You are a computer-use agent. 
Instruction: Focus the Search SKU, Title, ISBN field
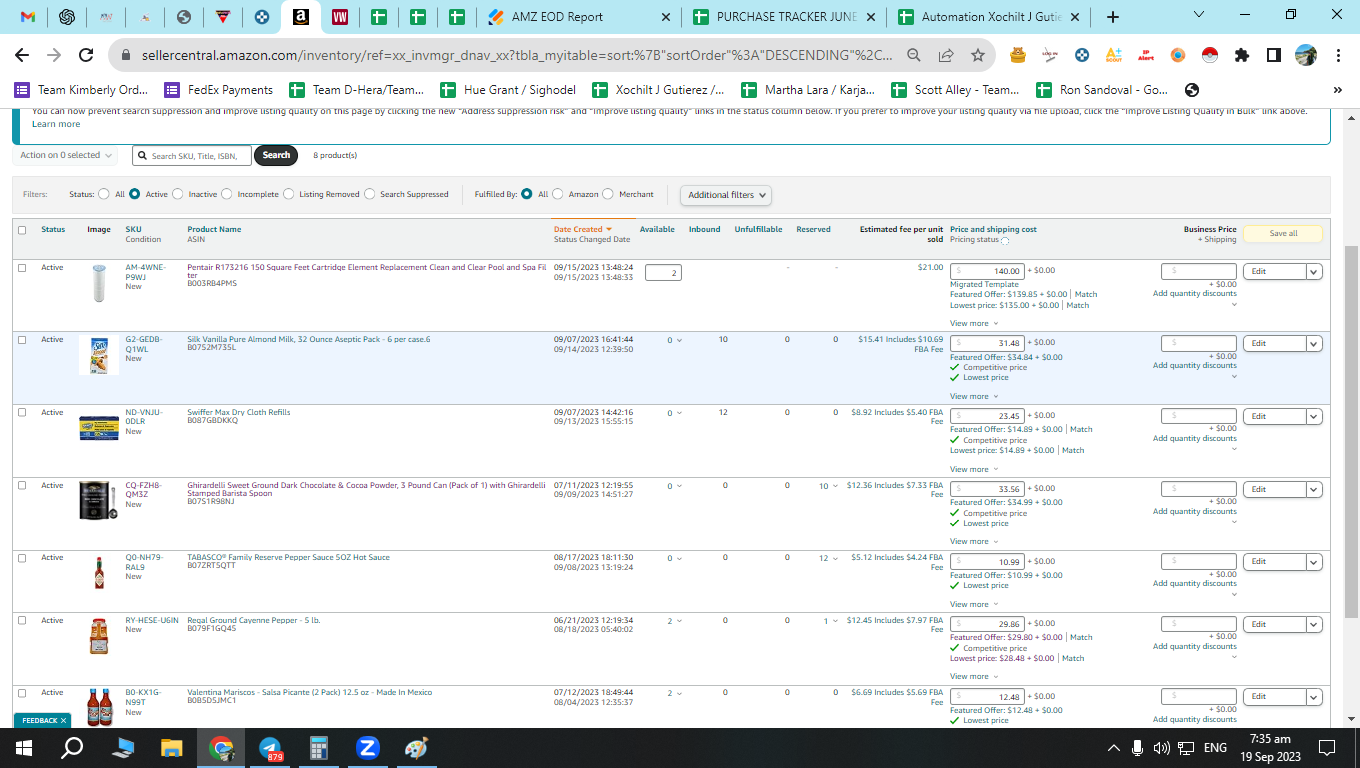(x=191, y=156)
